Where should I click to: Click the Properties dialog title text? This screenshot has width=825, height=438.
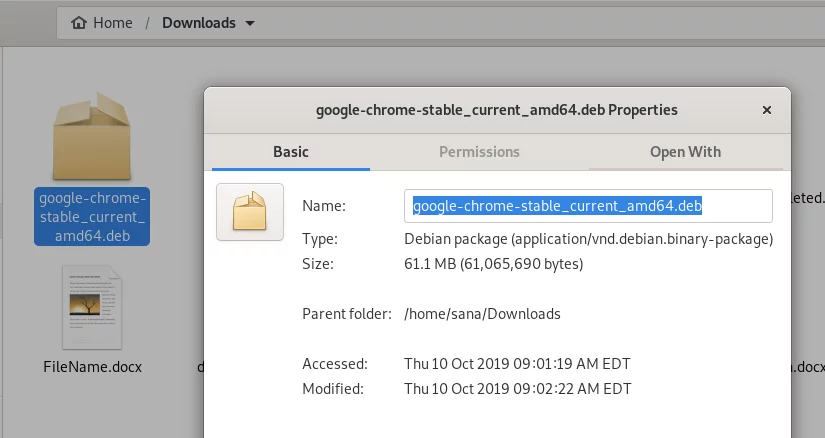497,110
